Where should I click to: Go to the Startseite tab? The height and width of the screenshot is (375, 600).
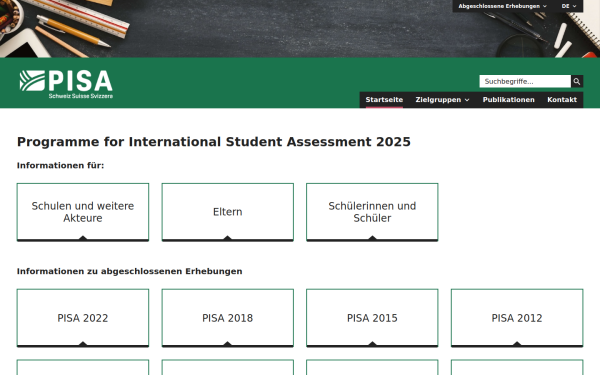(384, 100)
